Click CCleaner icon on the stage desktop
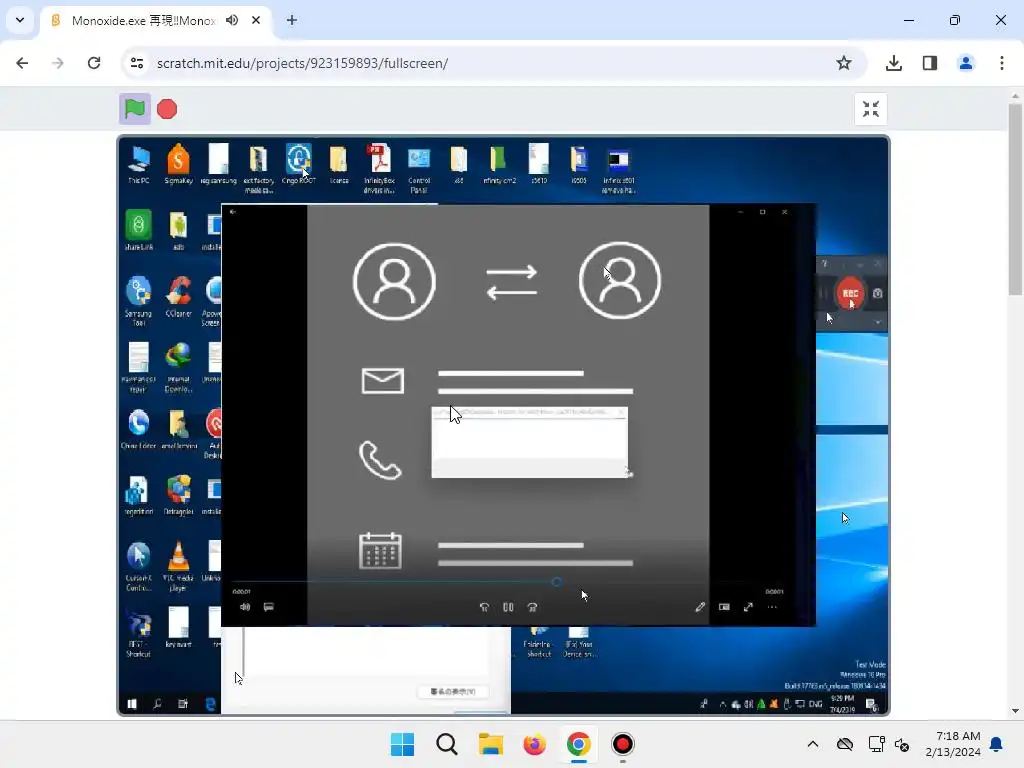The image size is (1024, 768). [x=178, y=297]
